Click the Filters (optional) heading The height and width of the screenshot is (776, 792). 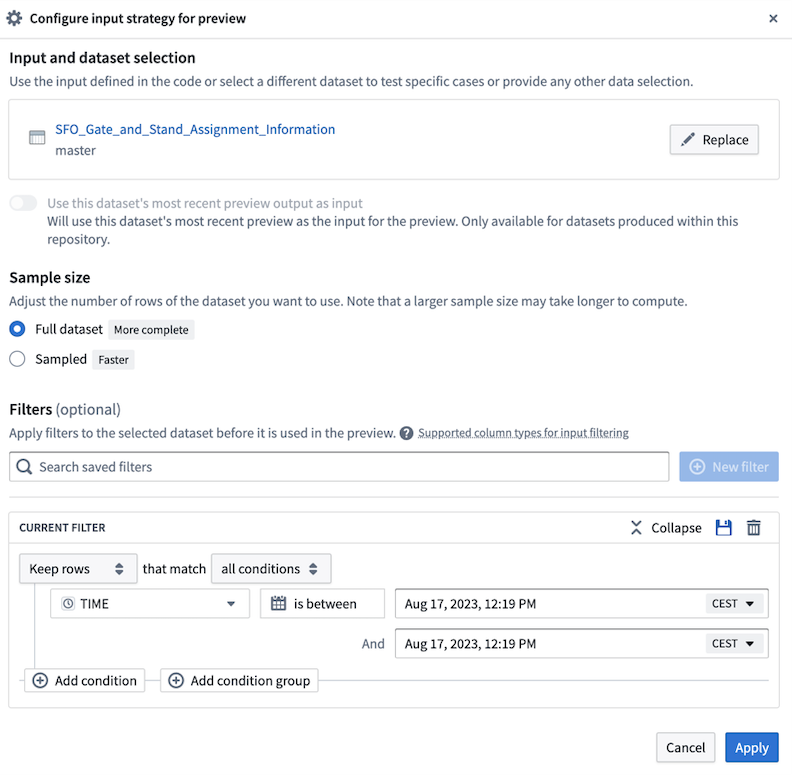coord(65,410)
